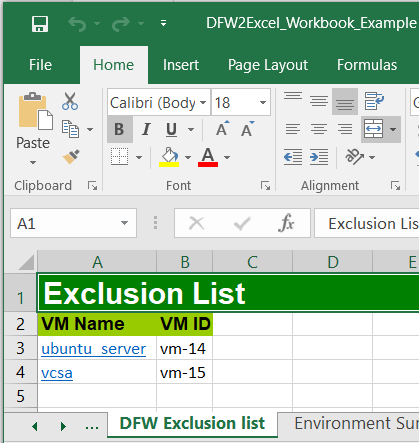The width and height of the screenshot is (419, 443).
Task: Open Customize Quick Access Toolbar dropdown
Action: pos(163,23)
